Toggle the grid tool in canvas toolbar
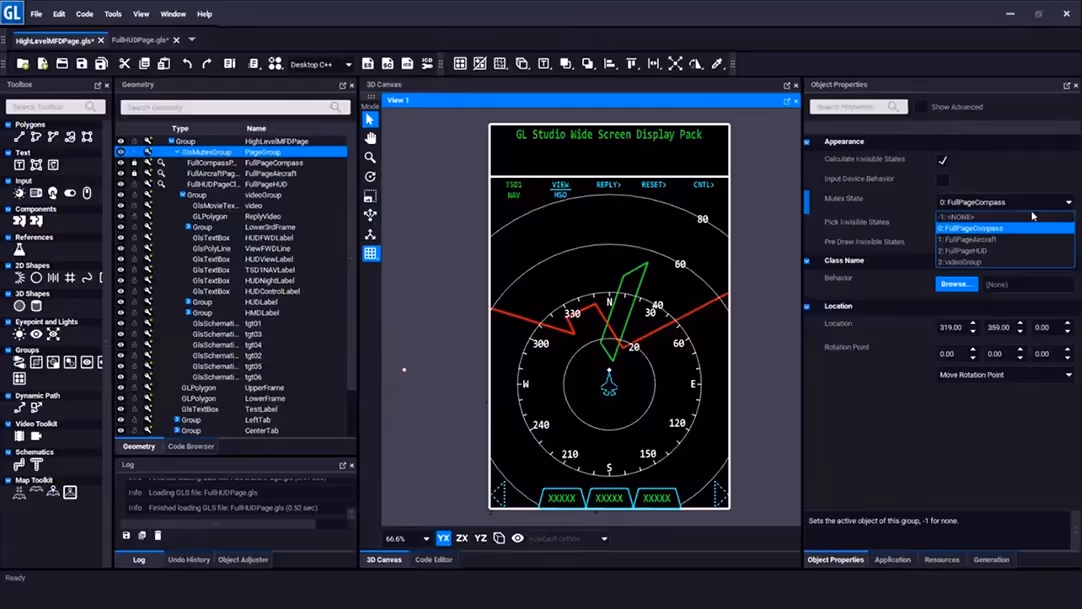 (x=371, y=254)
